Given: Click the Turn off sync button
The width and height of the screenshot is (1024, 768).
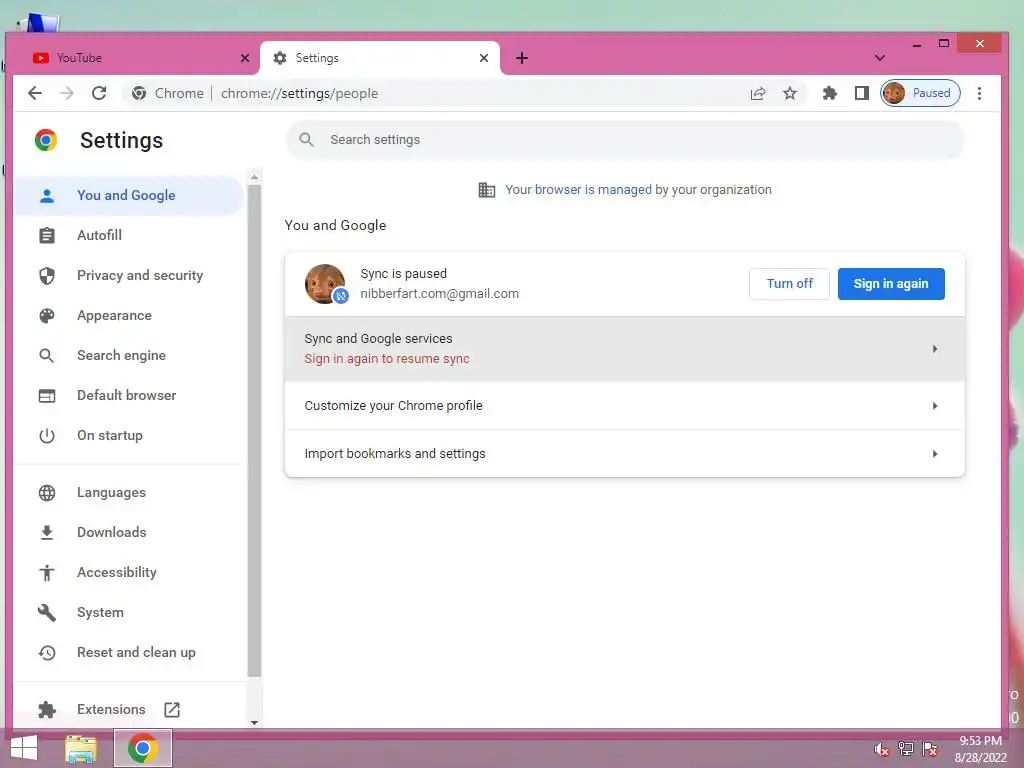Looking at the screenshot, I should [789, 283].
